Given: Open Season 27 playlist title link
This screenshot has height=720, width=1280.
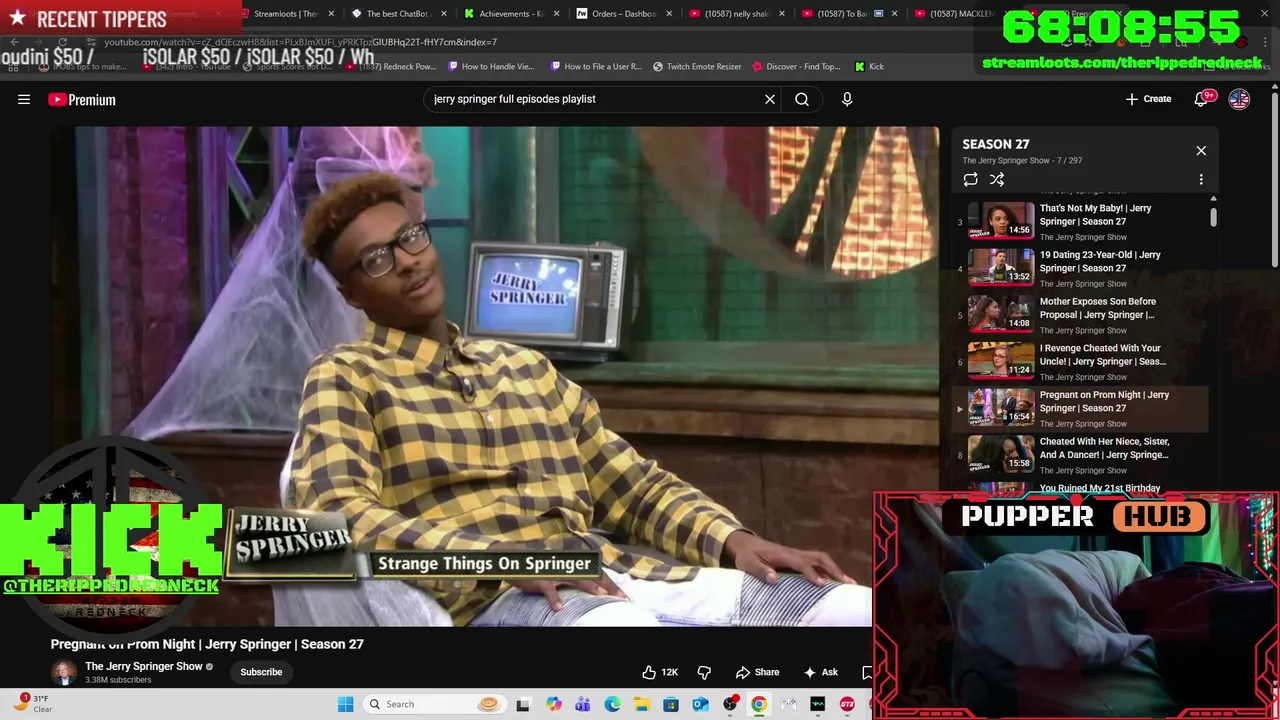Looking at the screenshot, I should (996, 144).
